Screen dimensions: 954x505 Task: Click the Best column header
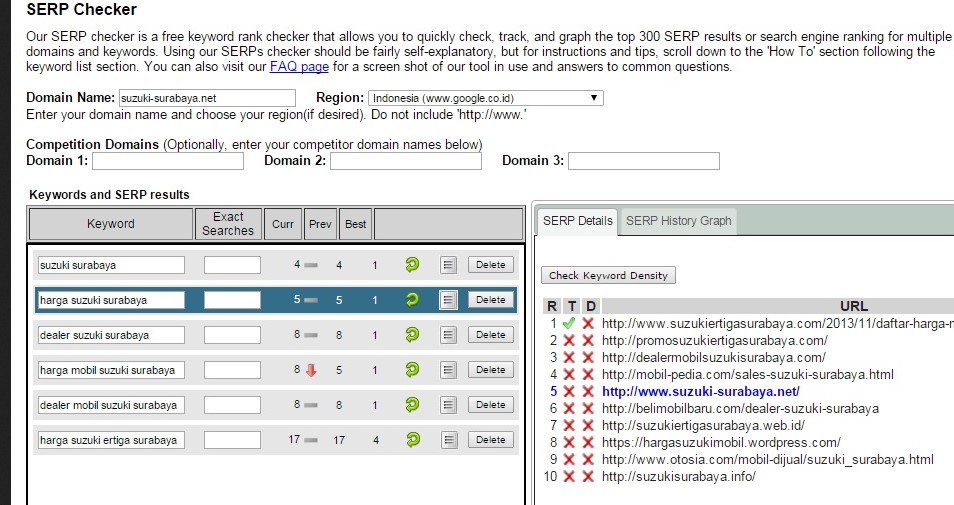pyautogui.click(x=356, y=224)
